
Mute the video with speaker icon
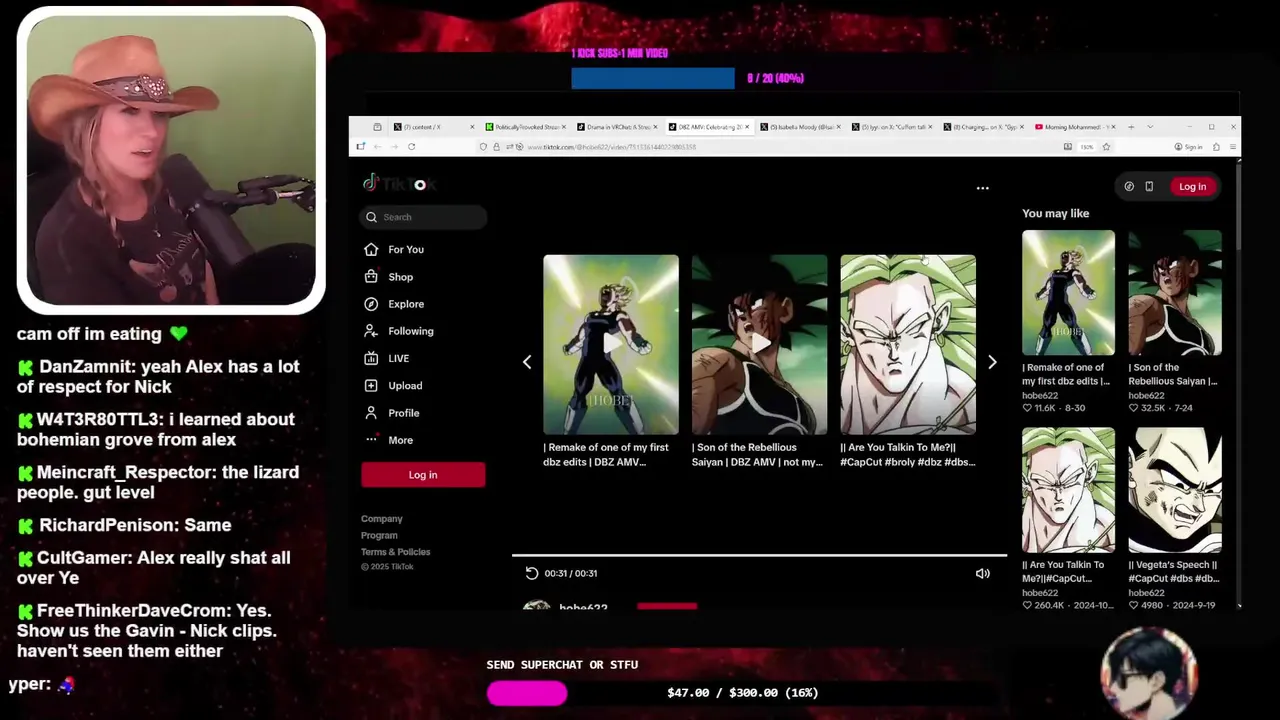pyautogui.click(x=982, y=573)
